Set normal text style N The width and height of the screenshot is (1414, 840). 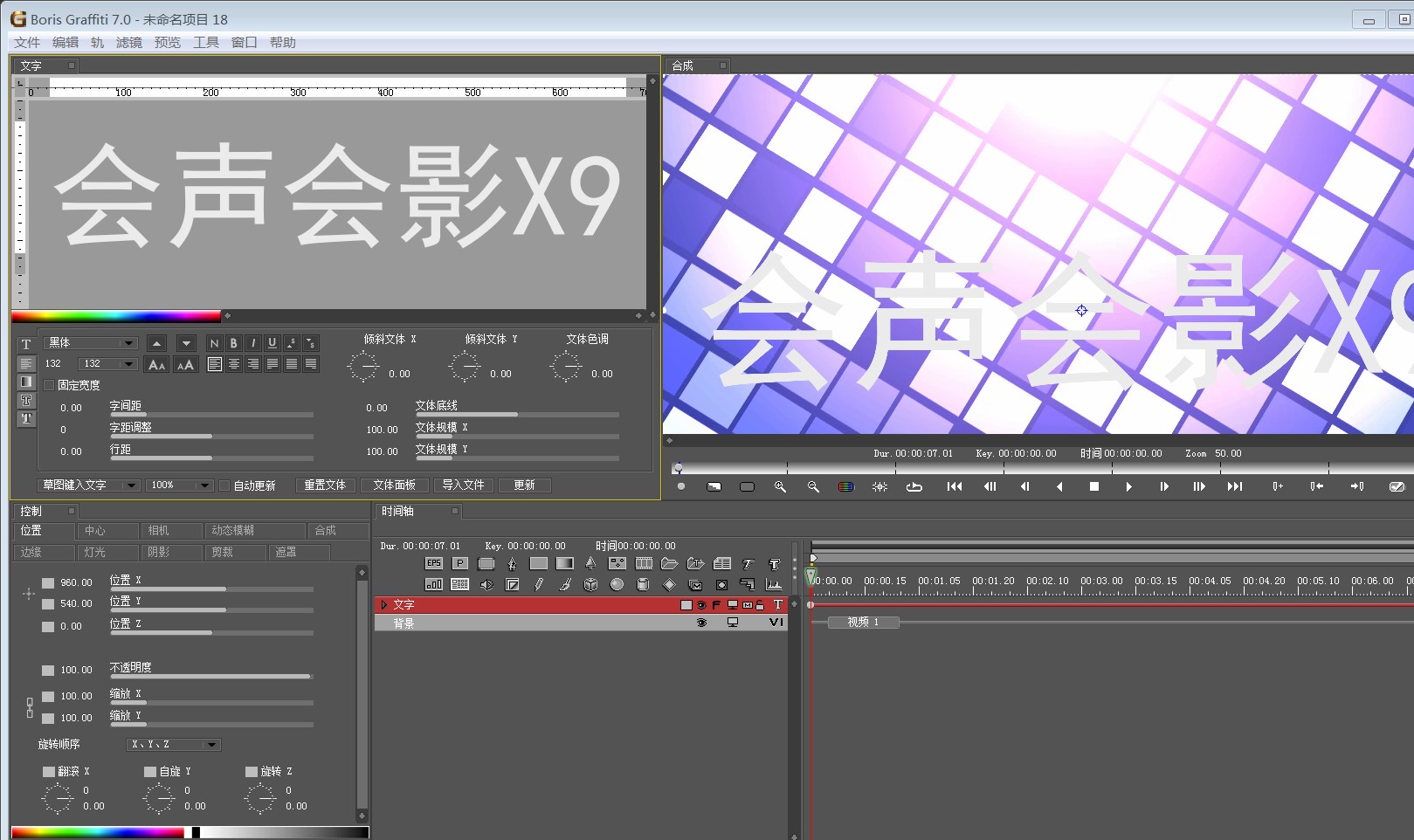(214, 343)
